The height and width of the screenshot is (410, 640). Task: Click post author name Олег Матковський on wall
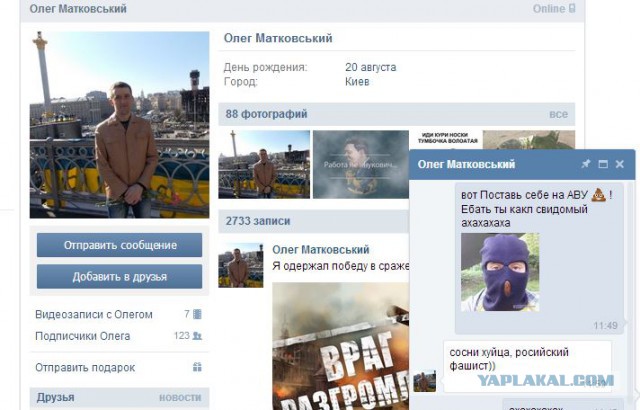pos(321,250)
